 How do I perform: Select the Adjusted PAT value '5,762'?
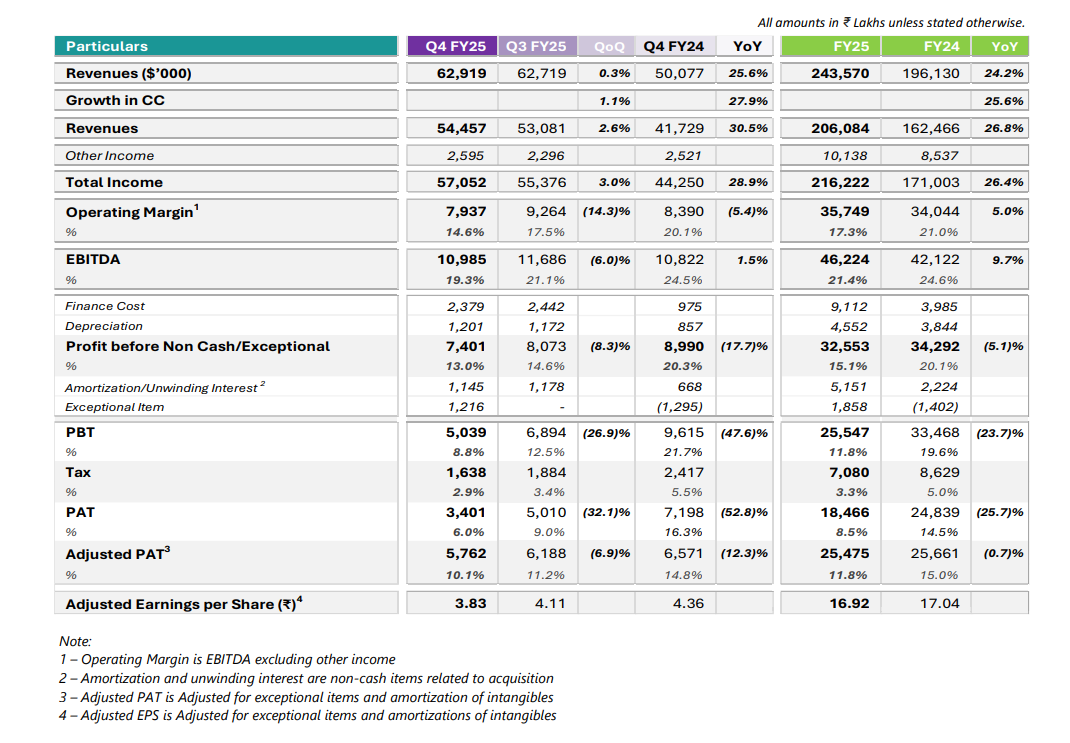465,553
